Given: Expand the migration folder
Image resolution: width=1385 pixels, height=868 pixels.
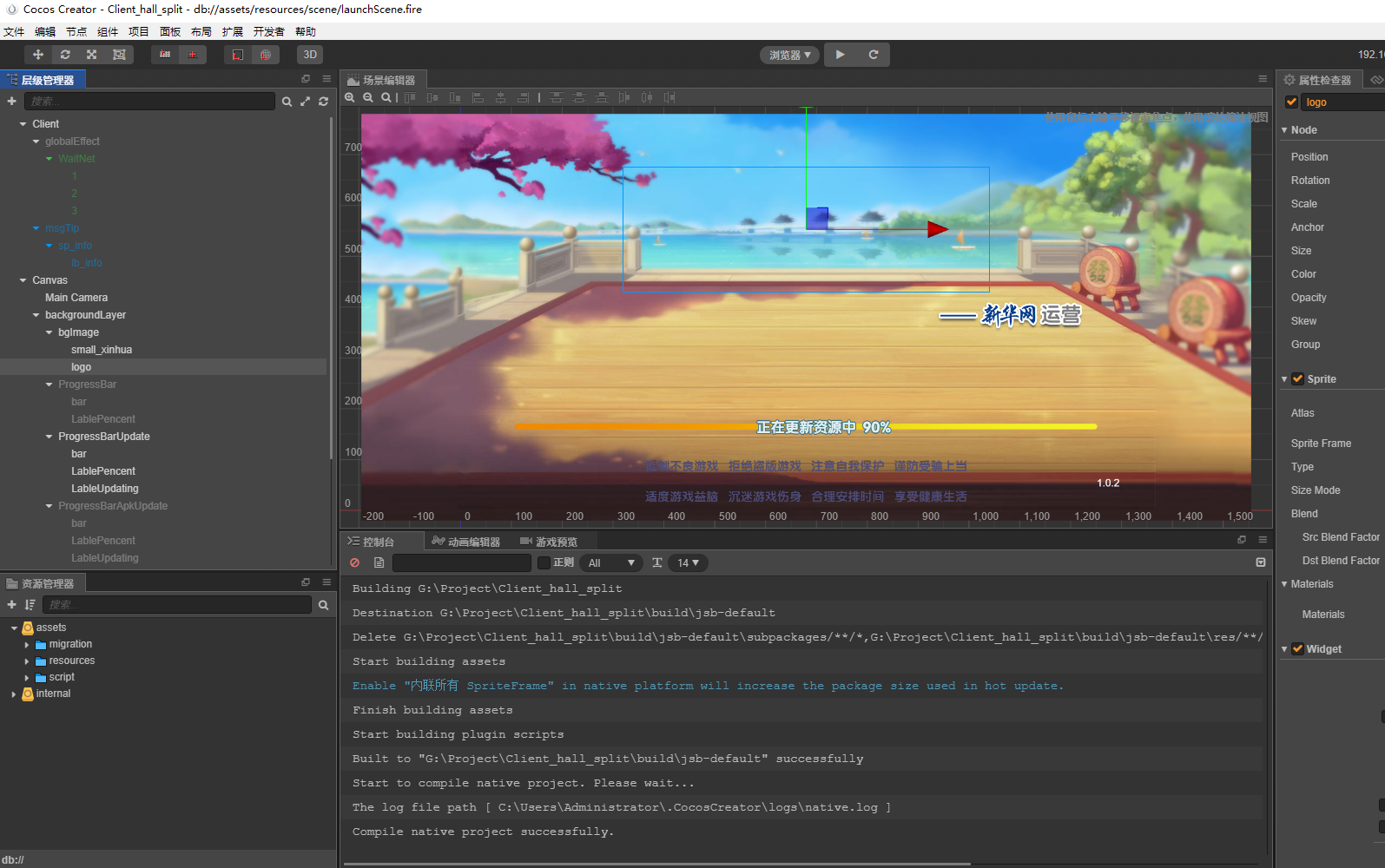Looking at the screenshot, I should click(x=27, y=645).
